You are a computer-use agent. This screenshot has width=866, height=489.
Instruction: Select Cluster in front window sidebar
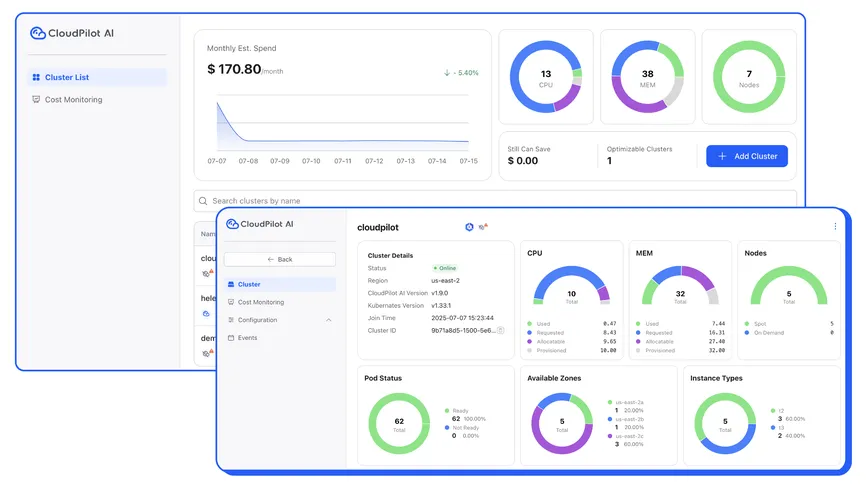point(279,284)
